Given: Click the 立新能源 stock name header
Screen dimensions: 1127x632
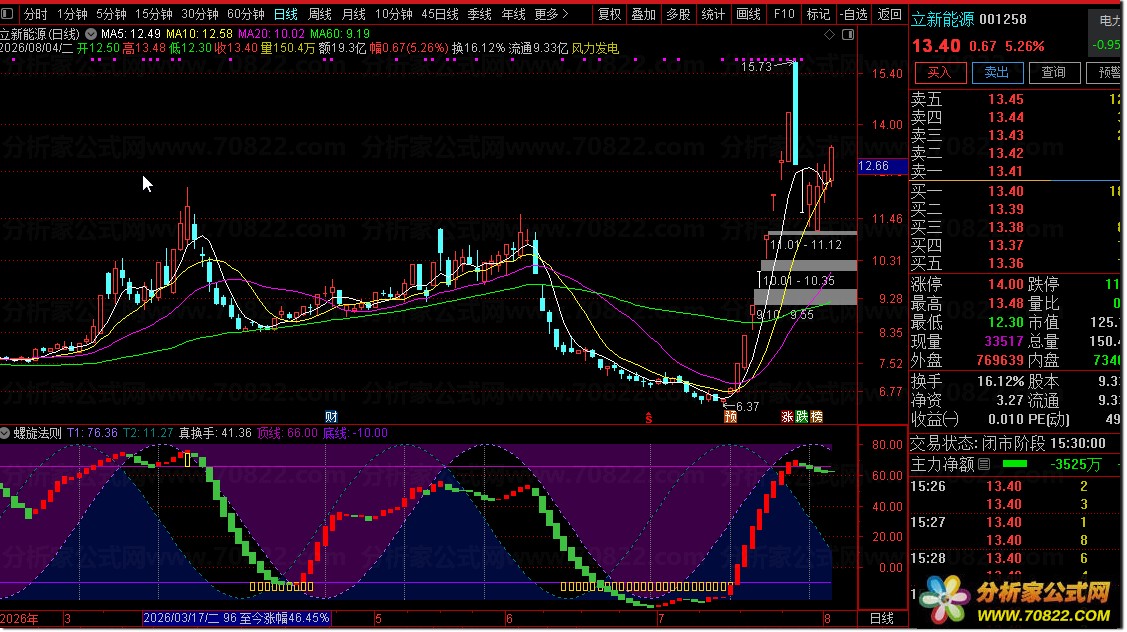Looking at the screenshot, I should click(942, 19).
